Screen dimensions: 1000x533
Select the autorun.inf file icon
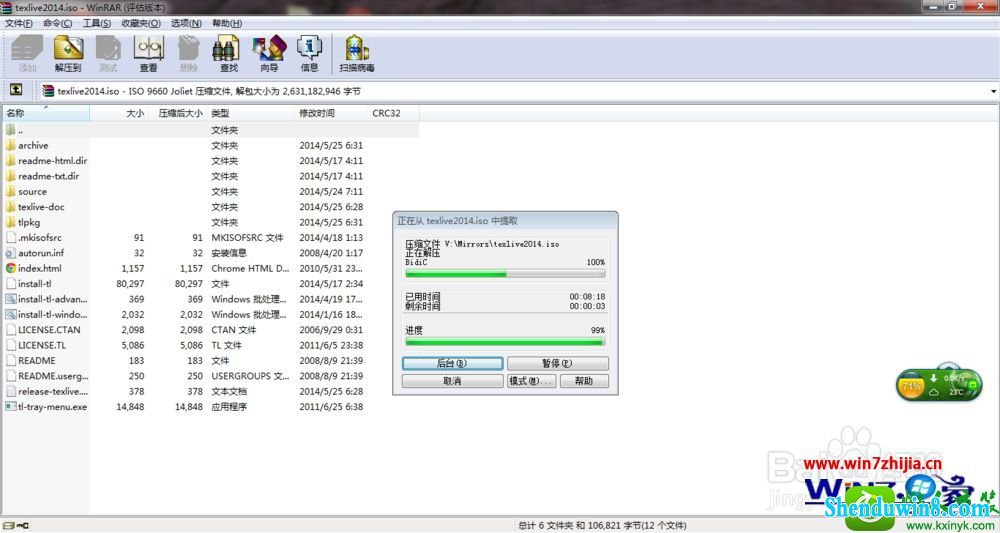(11, 253)
